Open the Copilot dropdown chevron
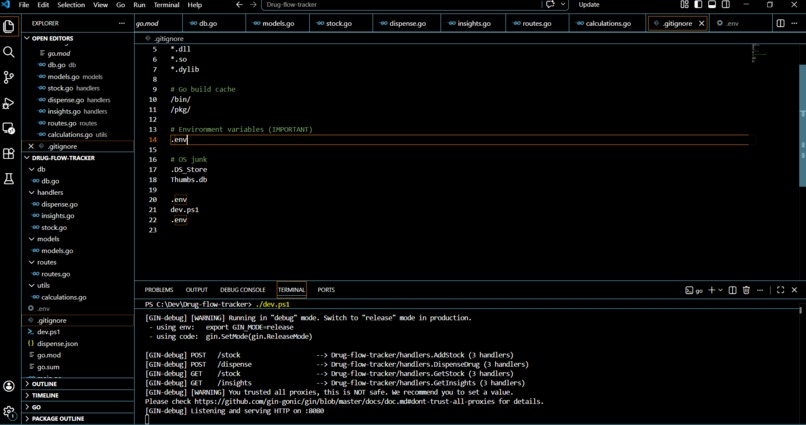 [563, 5]
